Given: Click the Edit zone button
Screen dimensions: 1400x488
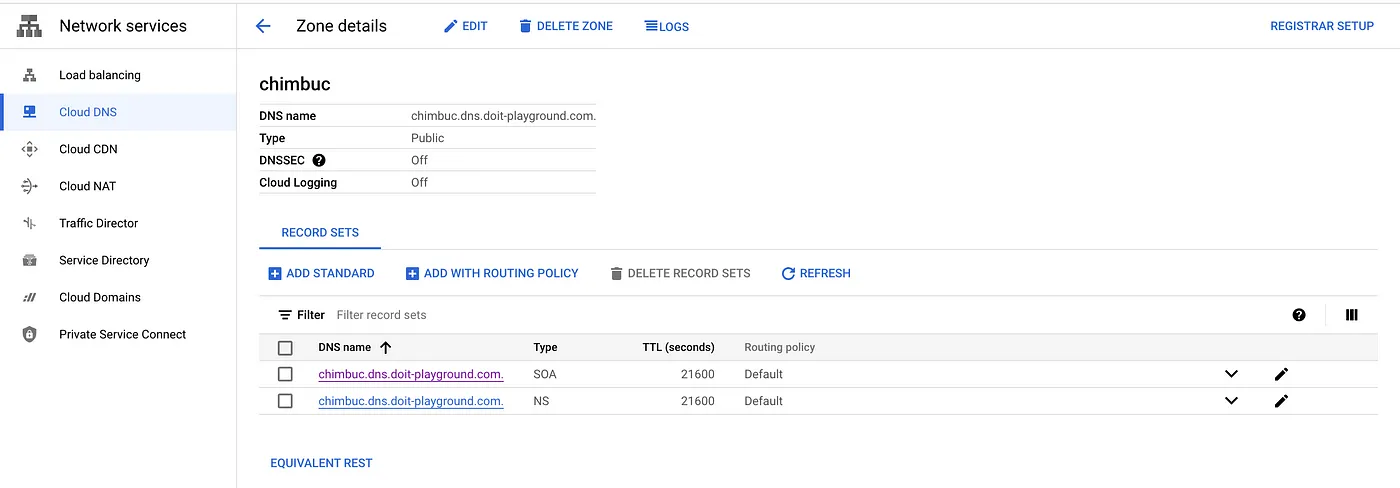Looking at the screenshot, I should pyautogui.click(x=466, y=26).
